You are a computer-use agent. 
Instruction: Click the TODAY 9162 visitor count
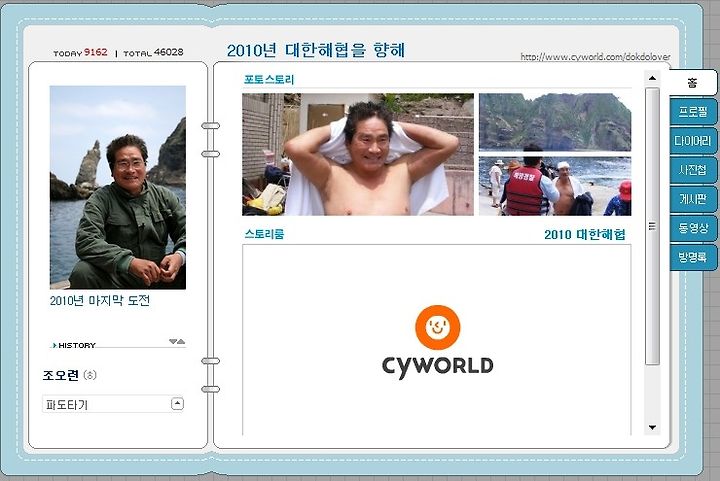80,52
